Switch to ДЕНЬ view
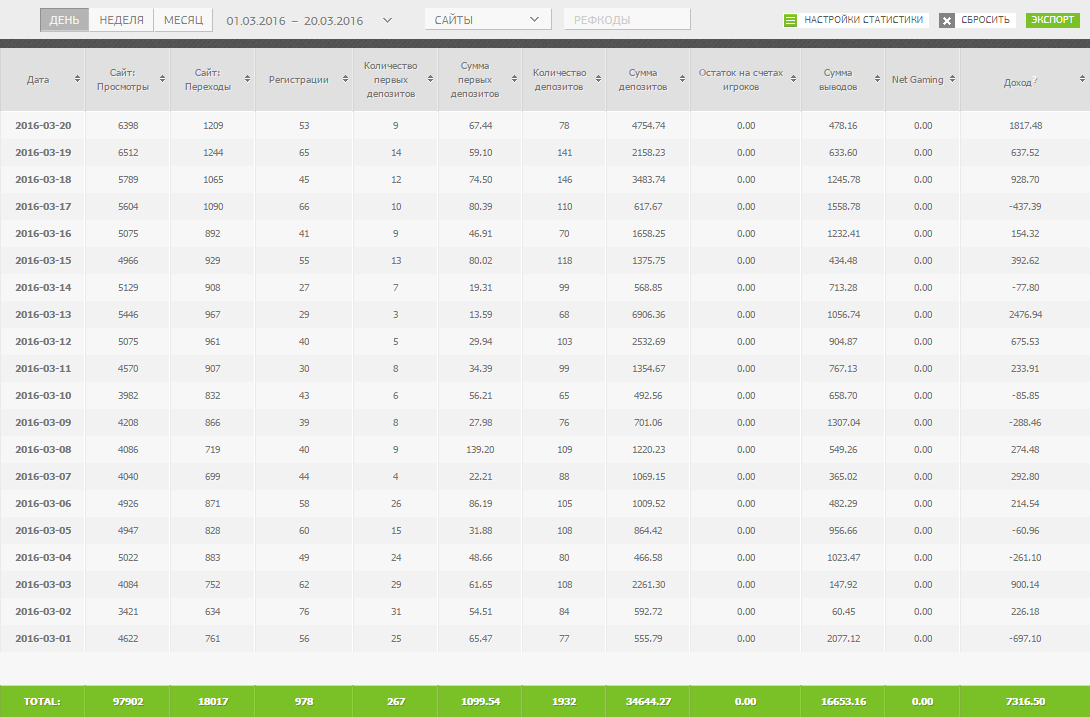This screenshot has width=1090, height=717. [64, 20]
